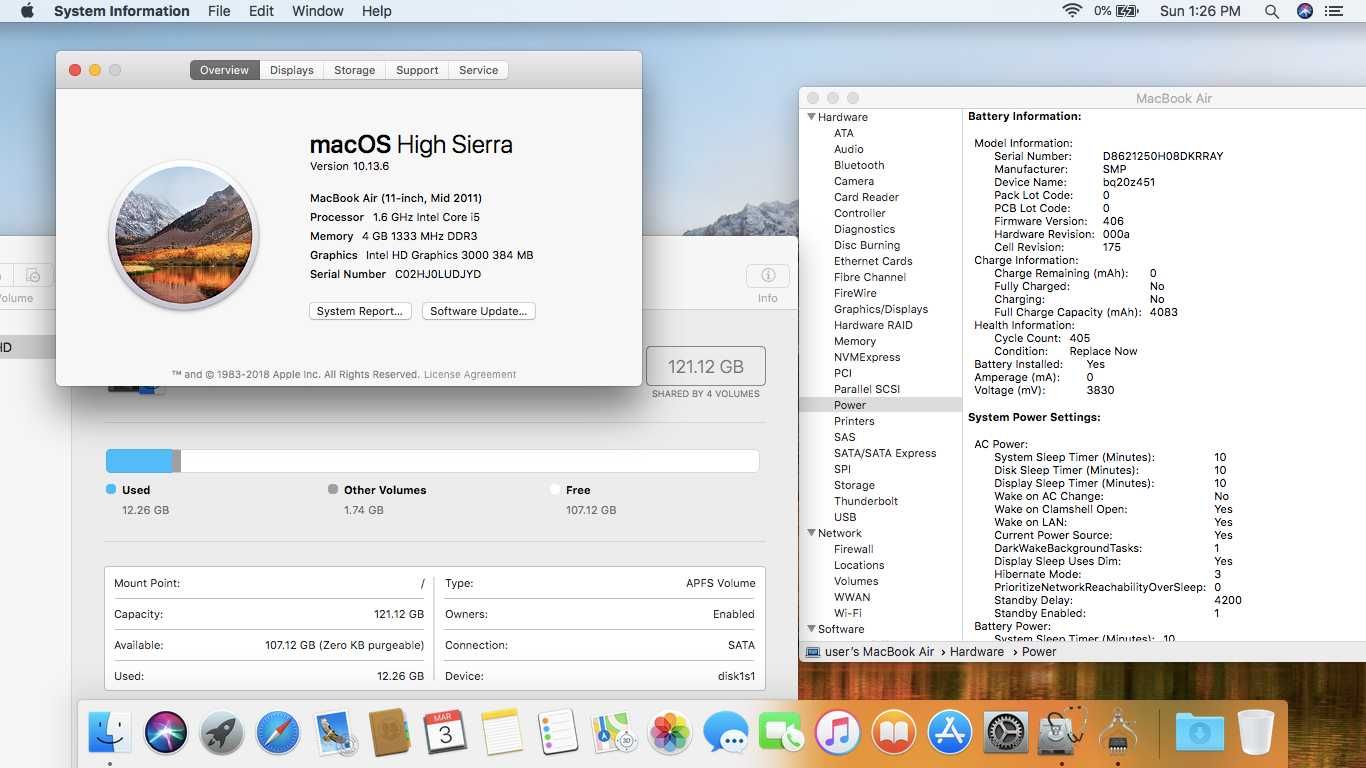Screen dimensions: 1366x768
Task: Open the File menu
Action: tap(219, 11)
